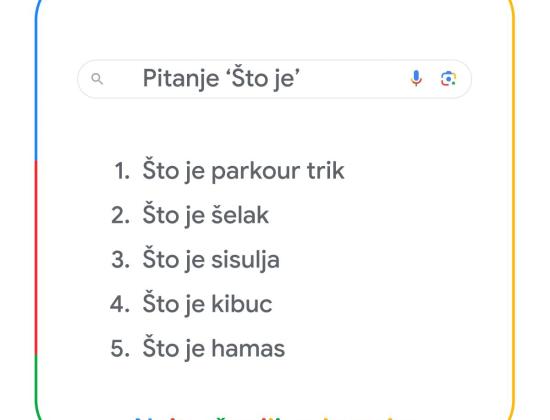Click empty search bar space before microphone
The height and width of the screenshot is (420, 550).
(x=354, y=79)
